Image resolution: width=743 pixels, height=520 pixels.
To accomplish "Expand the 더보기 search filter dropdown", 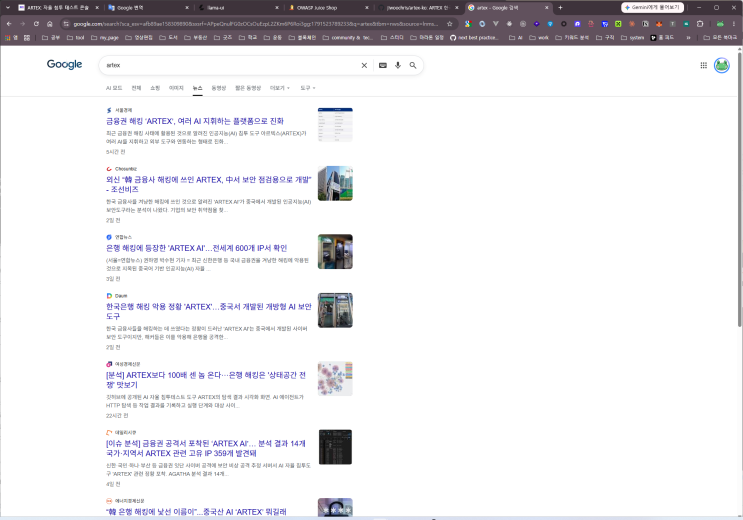I will coord(280,88).
